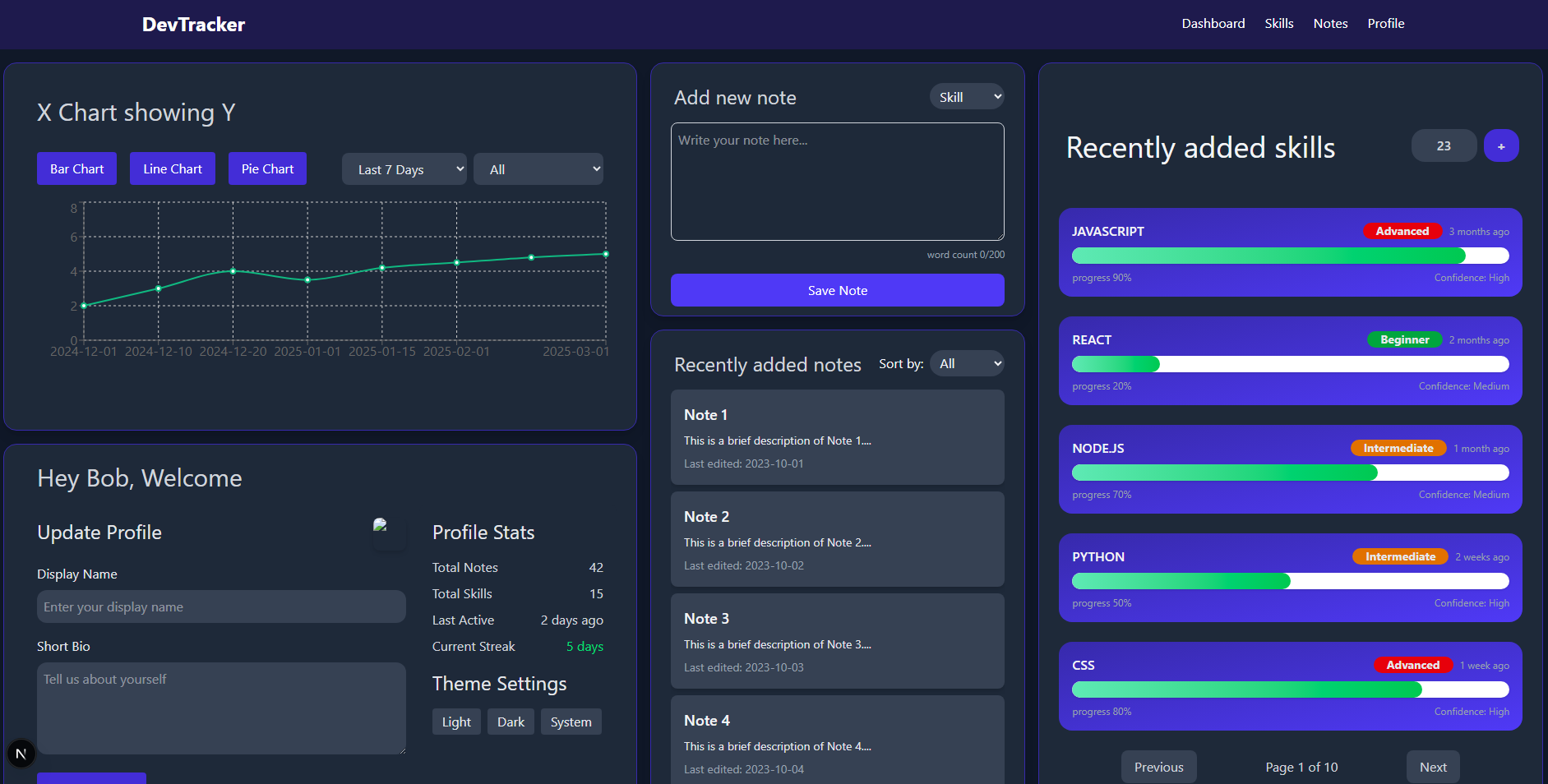Click the profile avatar image
Viewport: 1548px width, 784px height.
[x=388, y=533]
